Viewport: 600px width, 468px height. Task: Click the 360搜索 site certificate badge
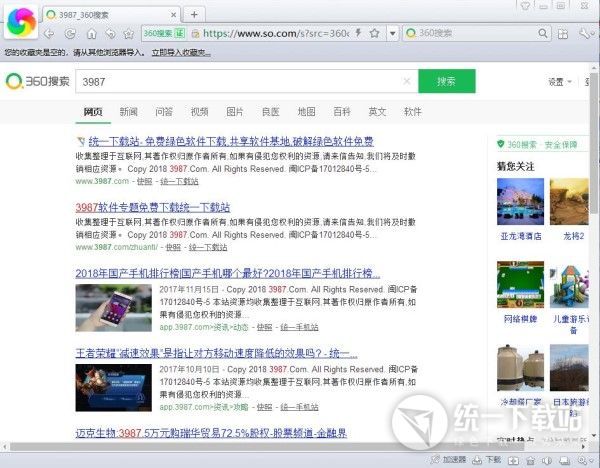164,33
